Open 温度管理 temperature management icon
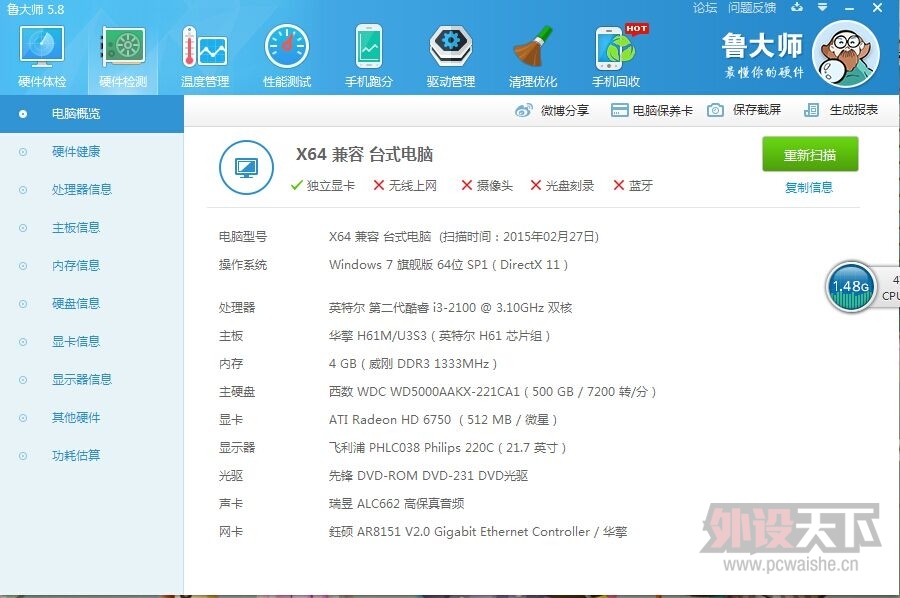Viewport: 900px width, 598px height. [x=205, y=56]
